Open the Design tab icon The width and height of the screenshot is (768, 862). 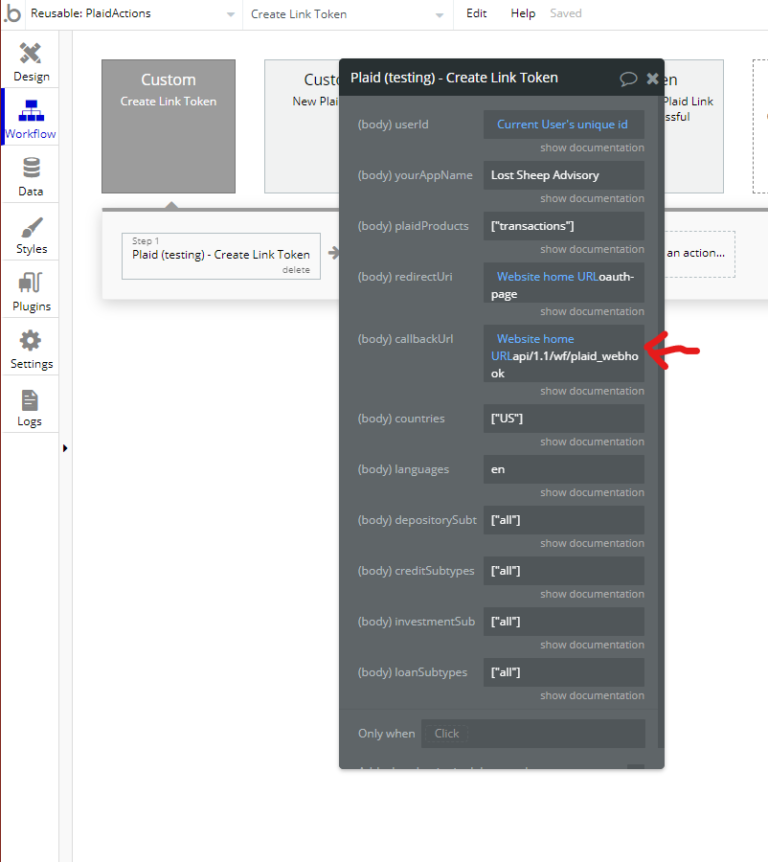click(31, 53)
